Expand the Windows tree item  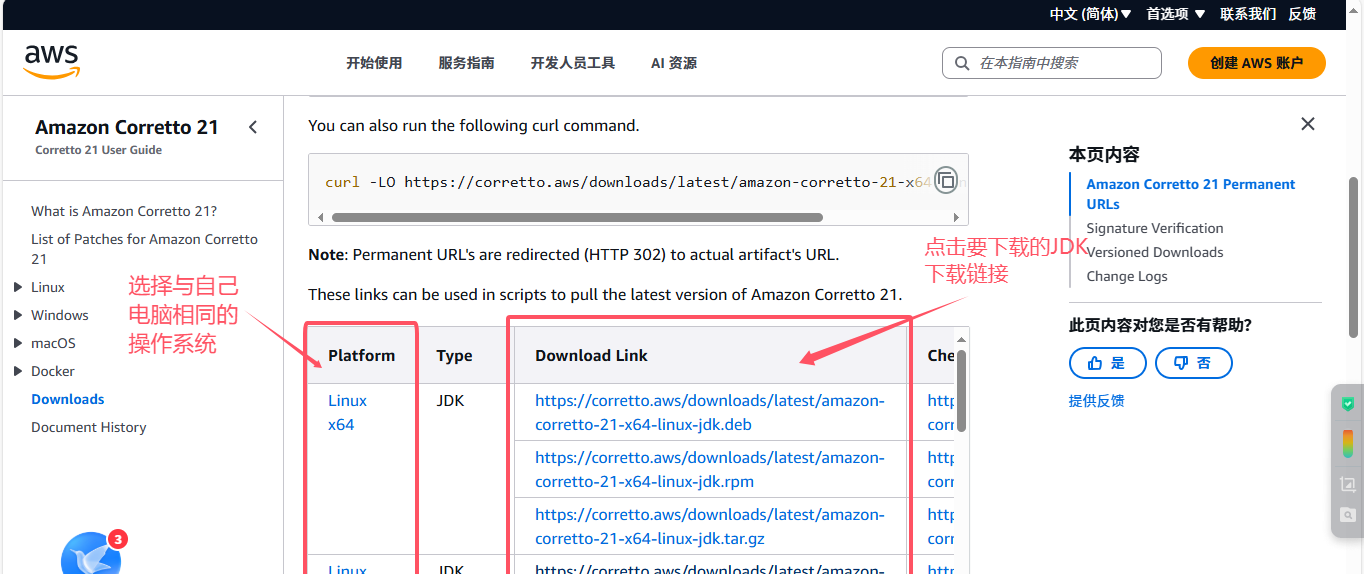[18, 315]
